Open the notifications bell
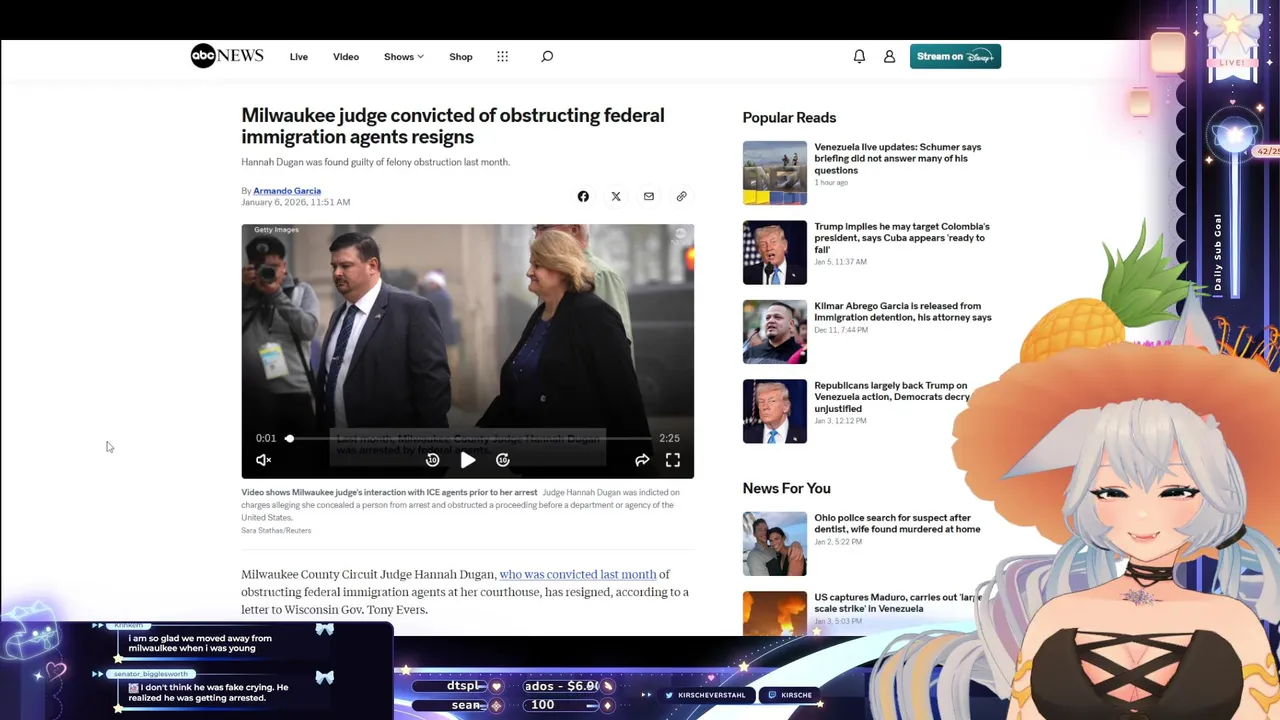This screenshot has height=720, width=1280. [x=859, y=57]
